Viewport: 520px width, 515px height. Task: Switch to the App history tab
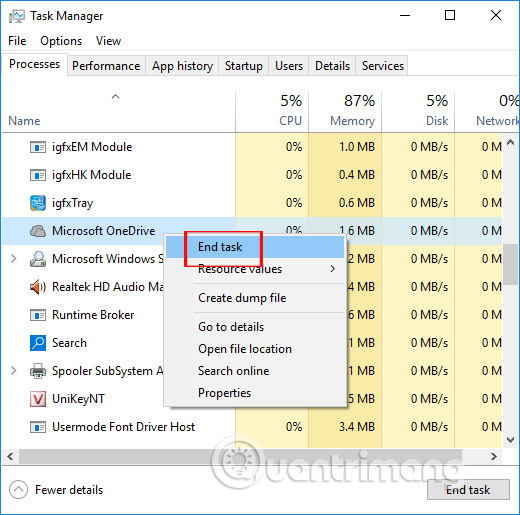tap(182, 66)
